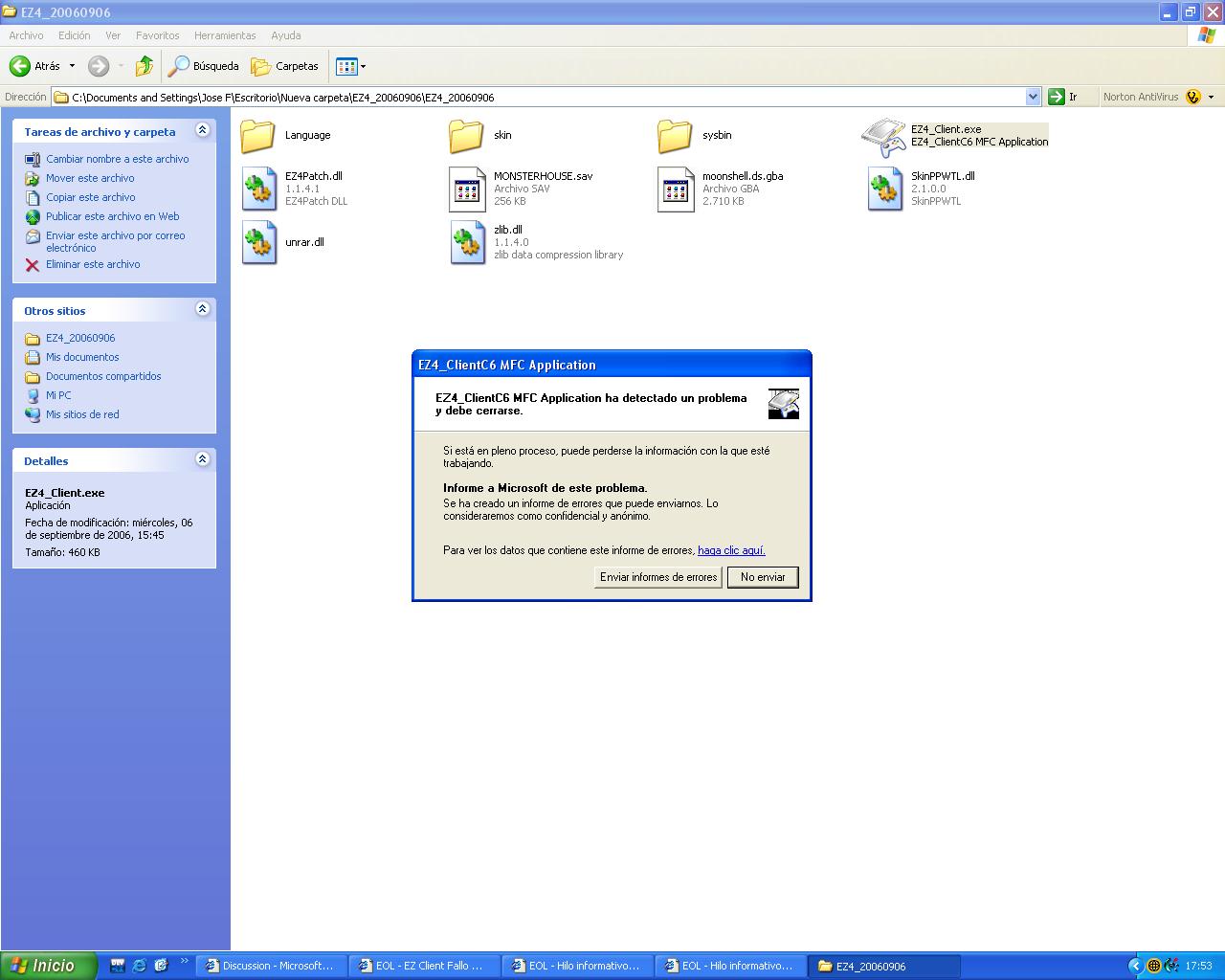Open the Atrás history dropdown arrow
1225x980 pixels.
point(72,66)
